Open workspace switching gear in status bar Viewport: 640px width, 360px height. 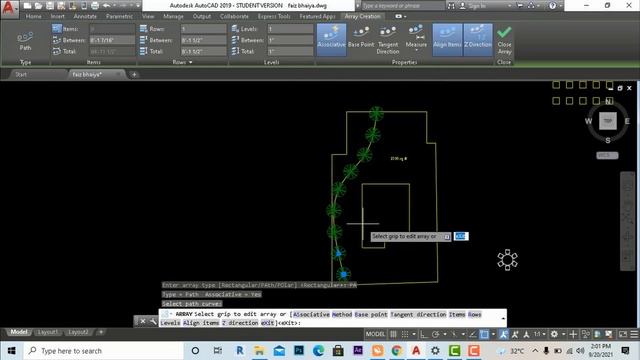coord(554,334)
